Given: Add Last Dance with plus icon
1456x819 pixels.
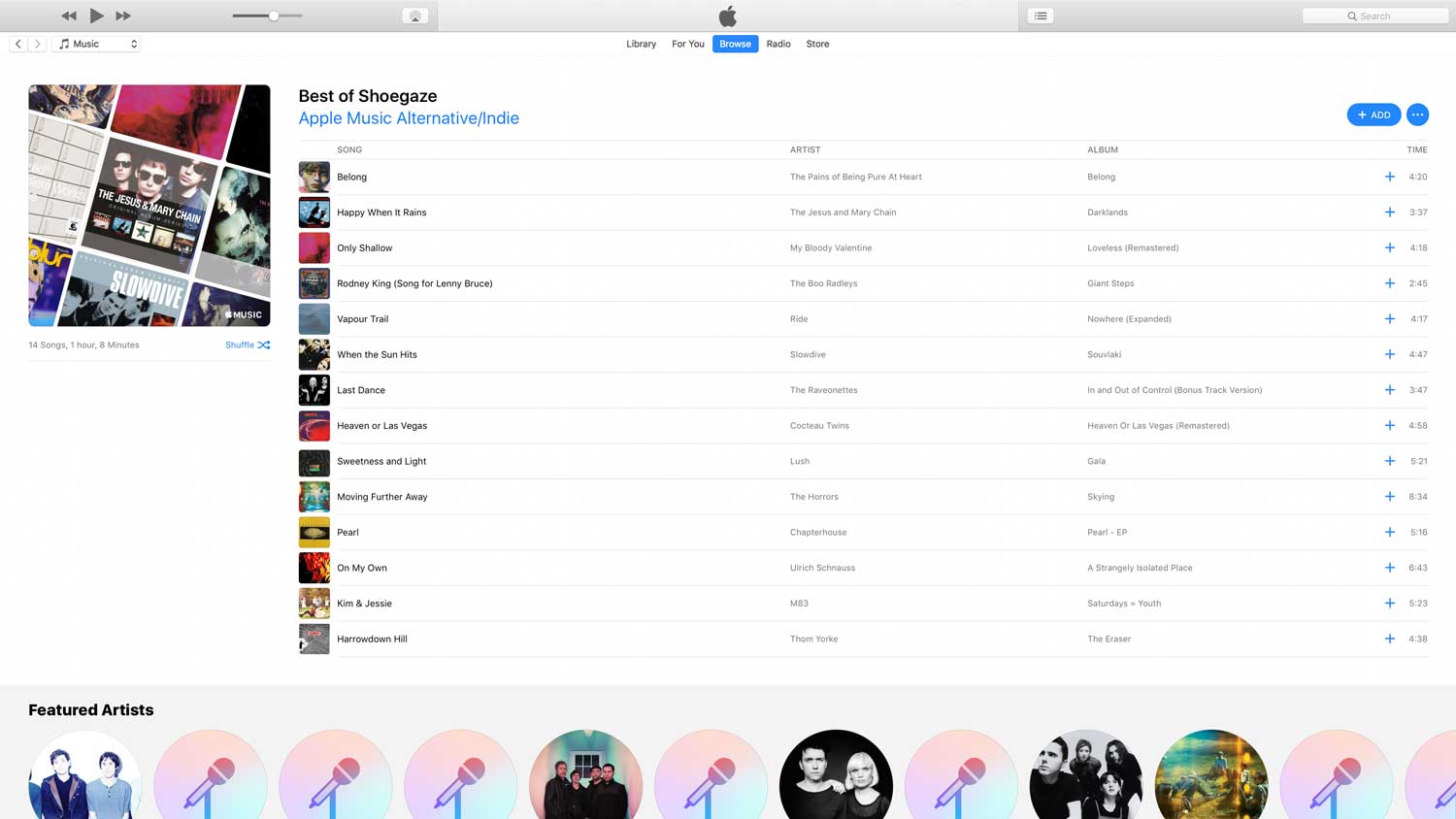Looking at the screenshot, I should (x=1389, y=390).
